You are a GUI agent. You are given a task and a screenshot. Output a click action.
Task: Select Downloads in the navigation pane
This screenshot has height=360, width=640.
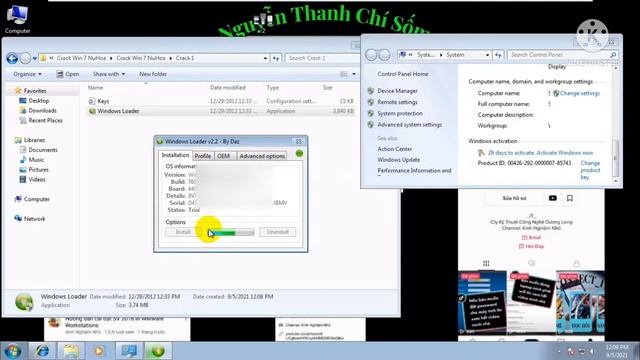[x=42, y=110]
